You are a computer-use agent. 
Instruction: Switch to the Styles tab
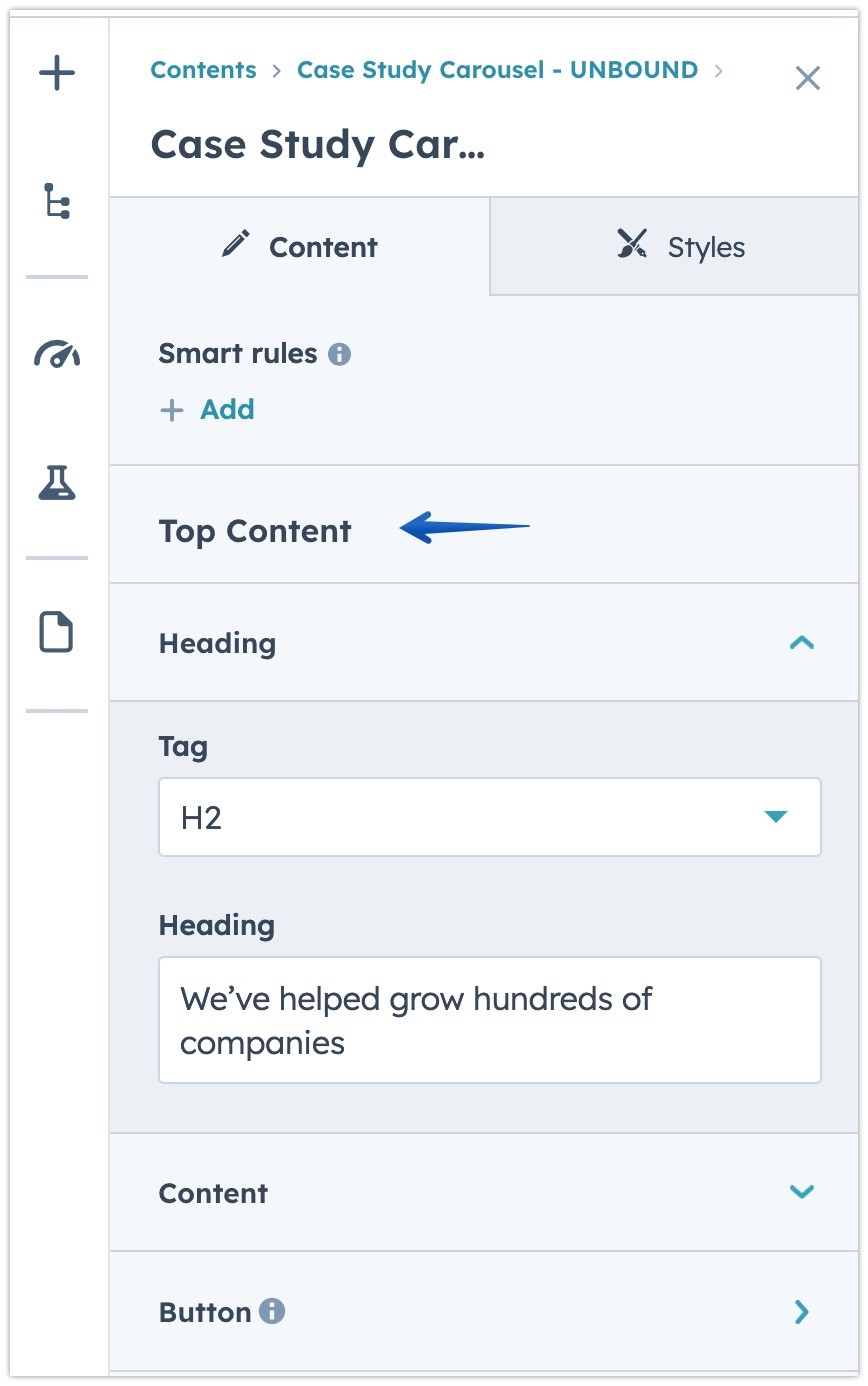pos(705,246)
